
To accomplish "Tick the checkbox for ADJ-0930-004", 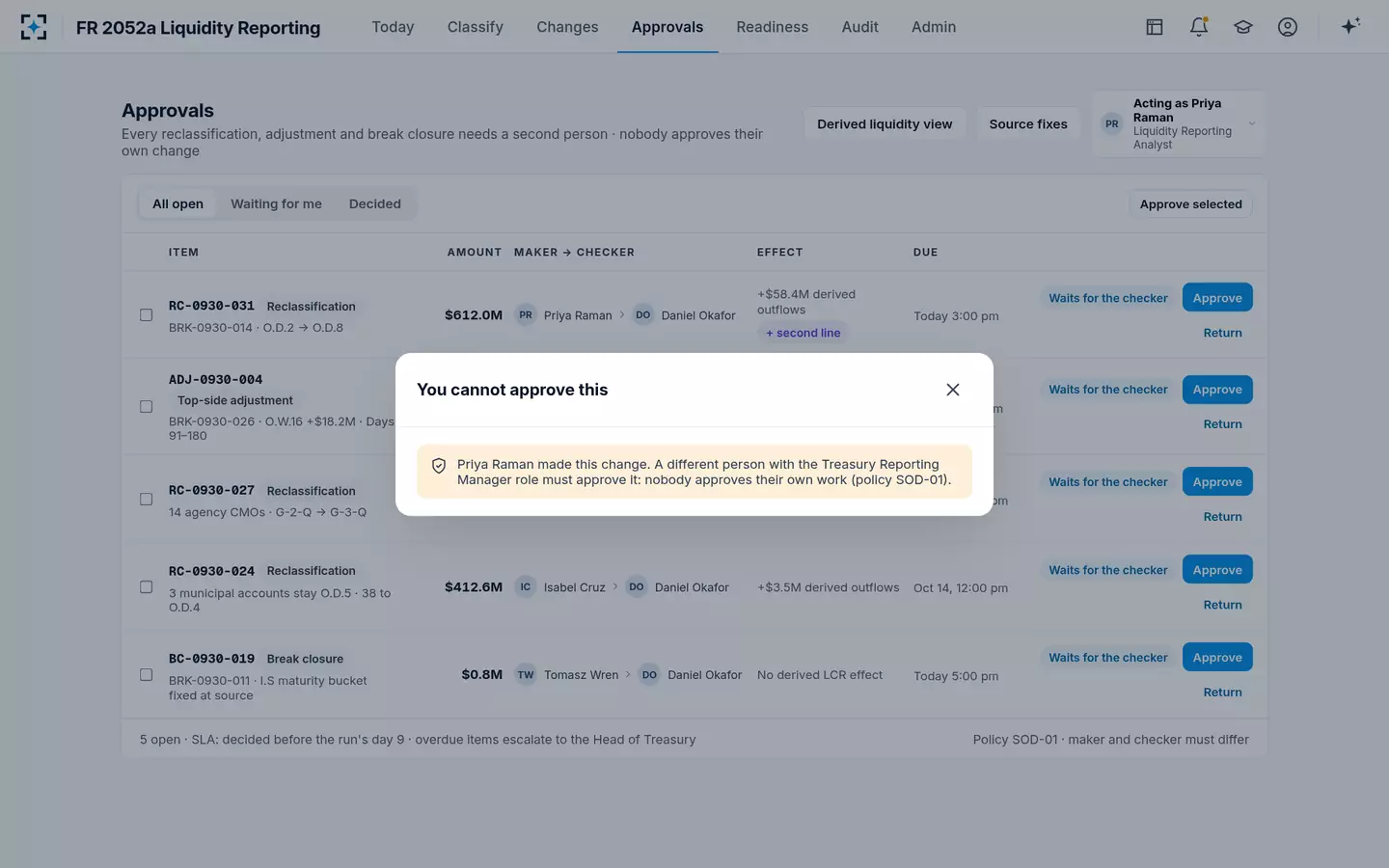I will (x=147, y=407).
